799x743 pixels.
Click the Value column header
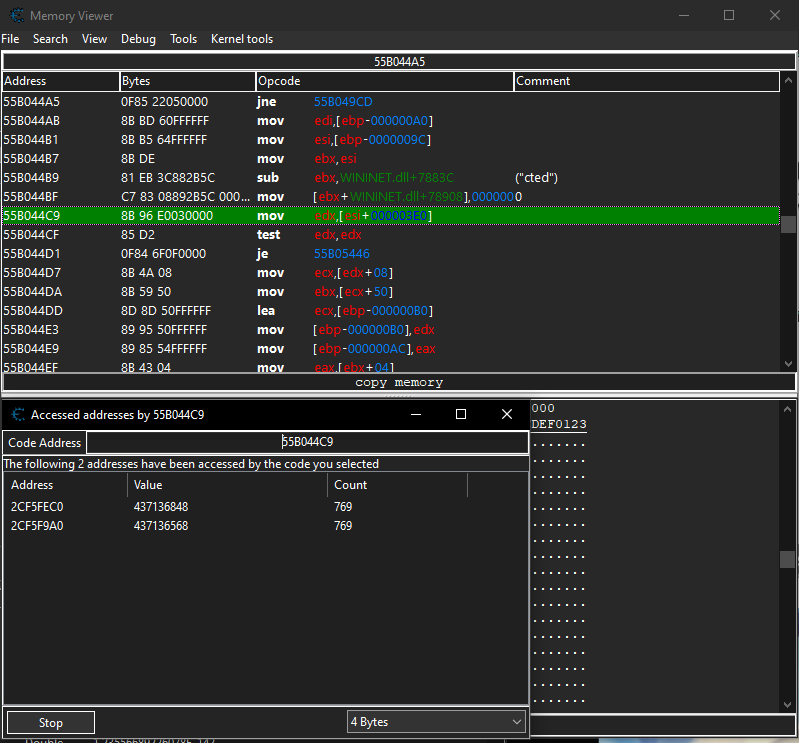pos(227,485)
